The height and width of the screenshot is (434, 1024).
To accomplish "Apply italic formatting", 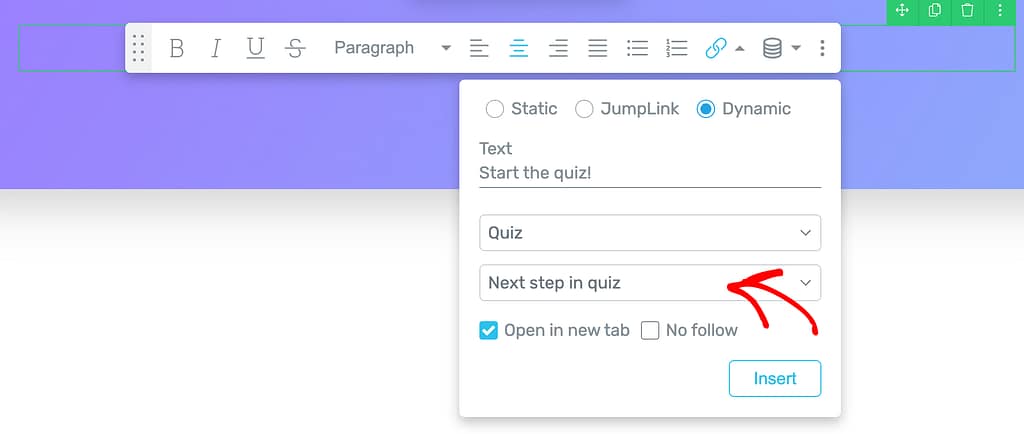I will pos(215,48).
